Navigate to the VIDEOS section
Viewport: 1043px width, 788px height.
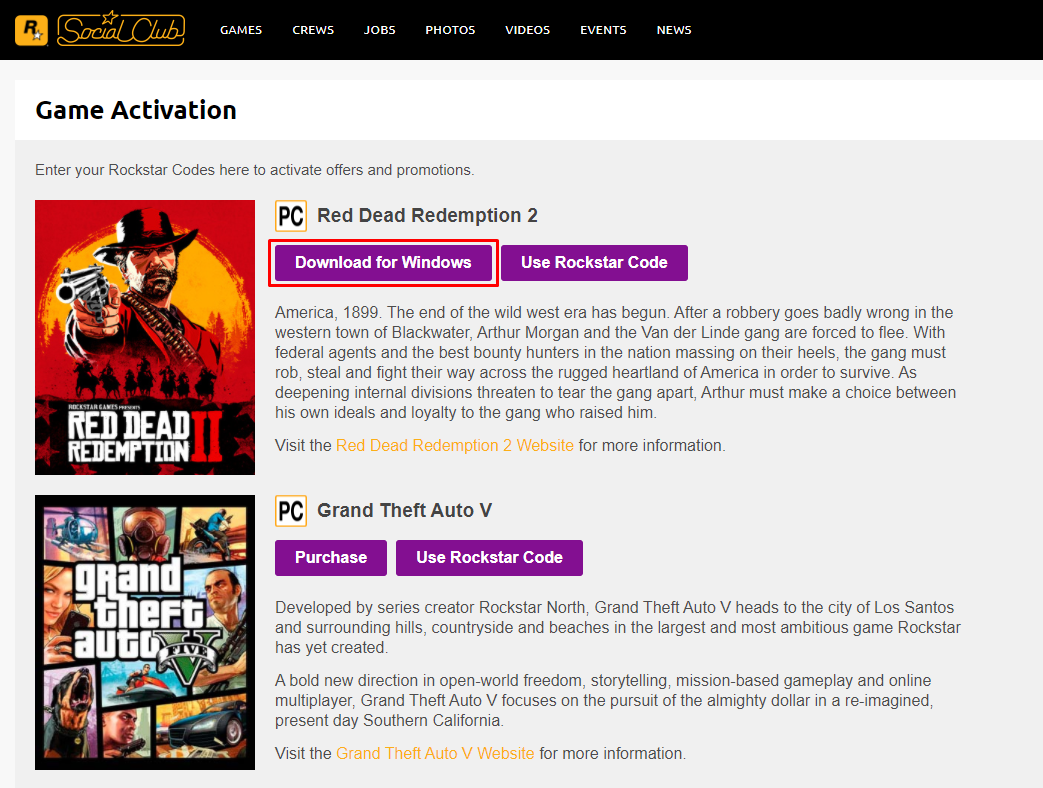click(x=527, y=30)
